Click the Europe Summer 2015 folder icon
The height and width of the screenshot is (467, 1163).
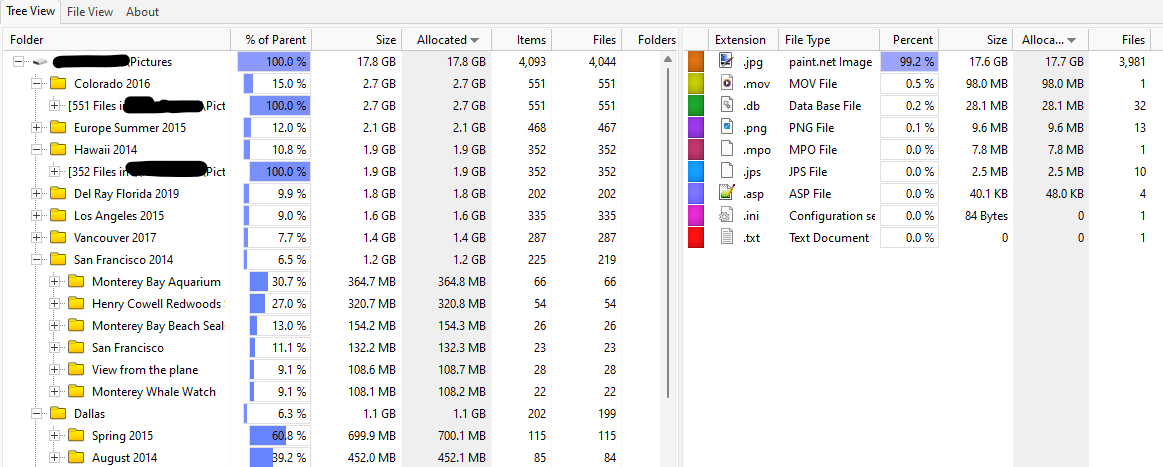coord(59,127)
